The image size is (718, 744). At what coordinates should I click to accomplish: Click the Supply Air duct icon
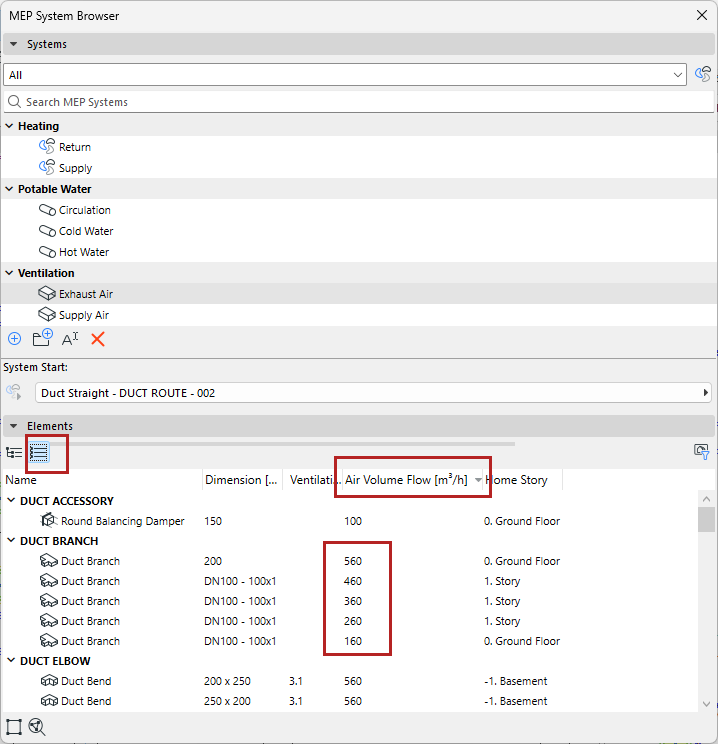pos(47,315)
